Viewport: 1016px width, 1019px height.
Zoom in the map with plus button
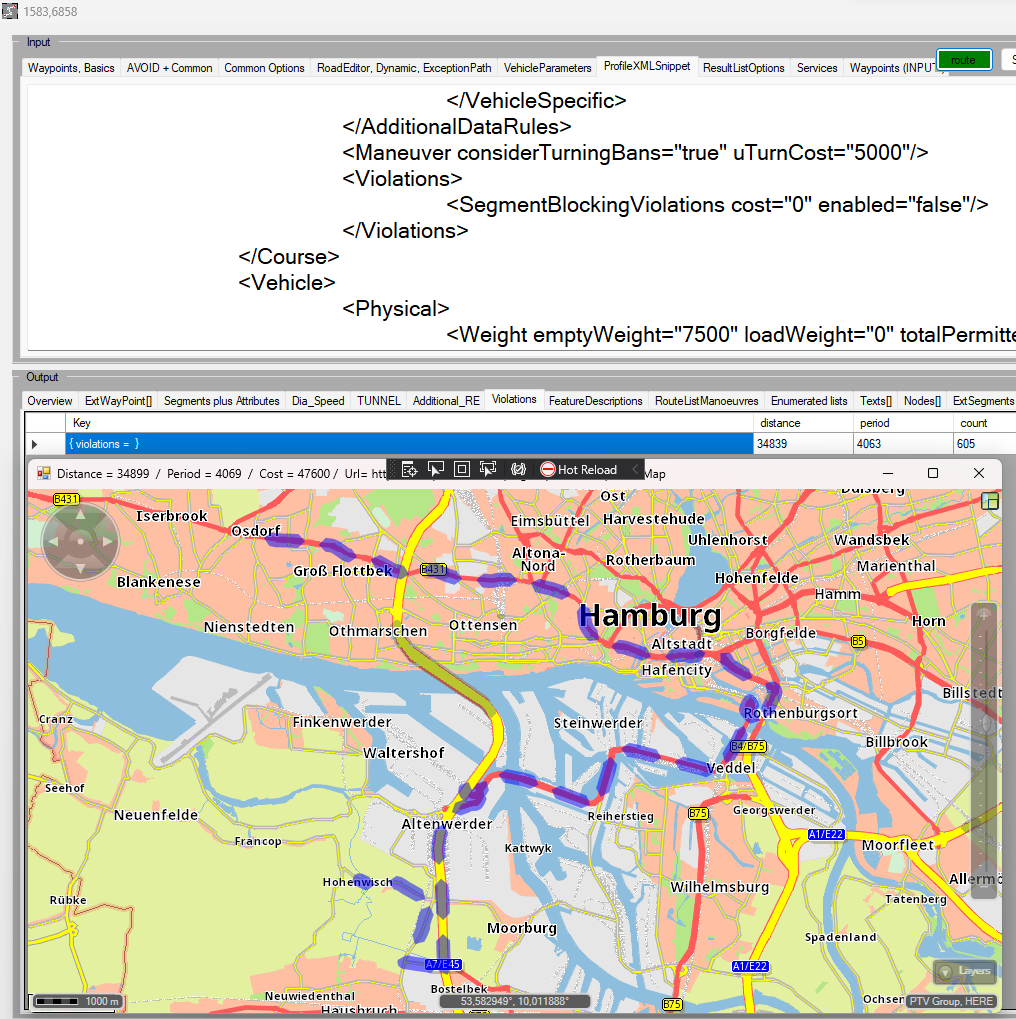pos(983,615)
